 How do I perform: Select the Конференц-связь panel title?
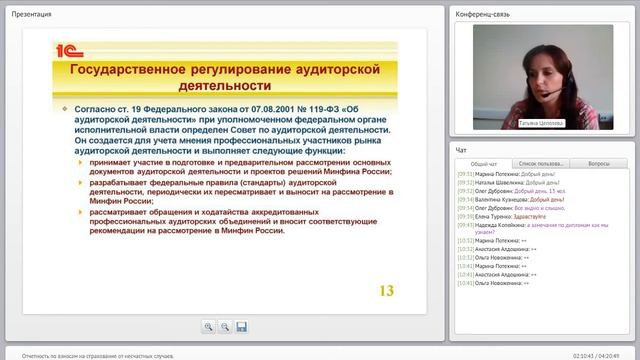[x=482, y=14]
